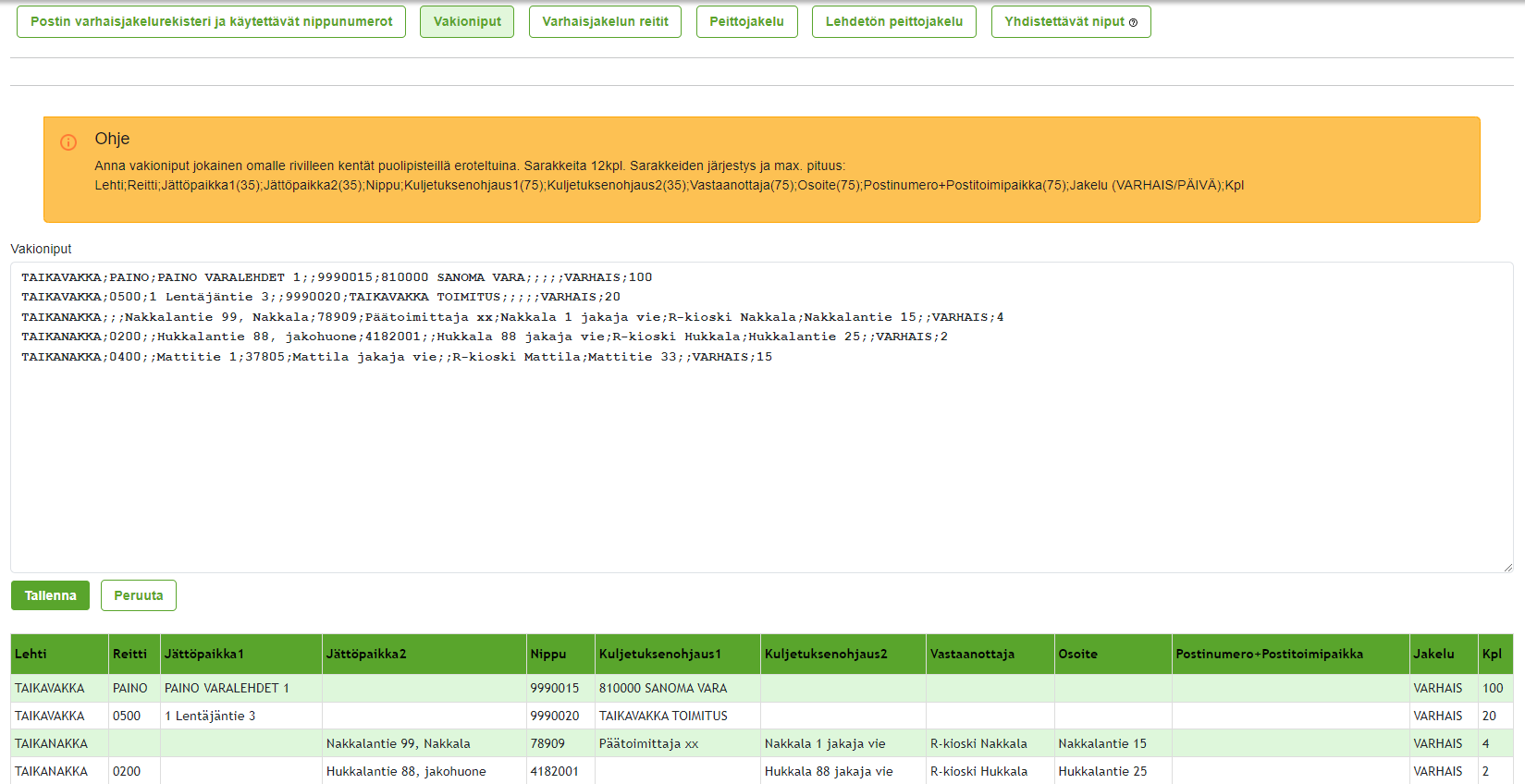Save with the Tallenna button
1525x784 pixels.
click(x=50, y=595)
